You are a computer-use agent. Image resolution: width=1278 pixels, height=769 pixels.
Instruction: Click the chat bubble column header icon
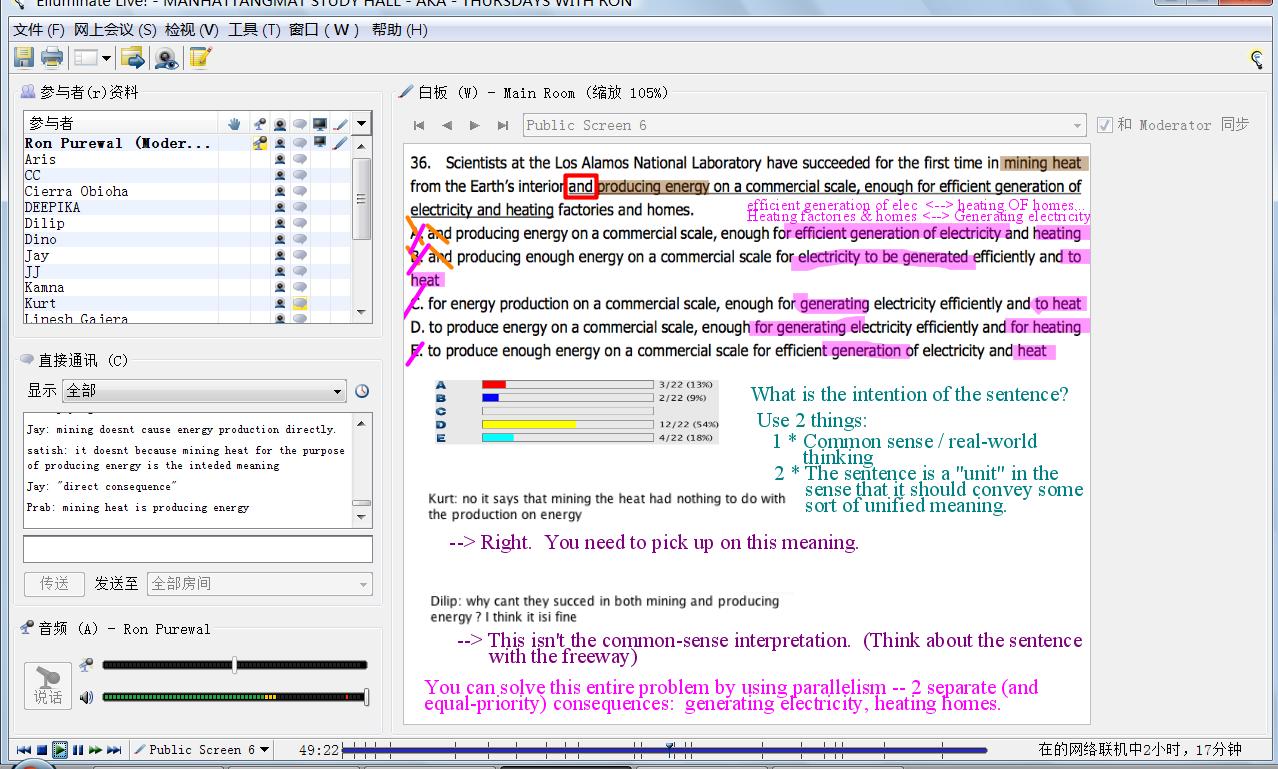[300, 124]
